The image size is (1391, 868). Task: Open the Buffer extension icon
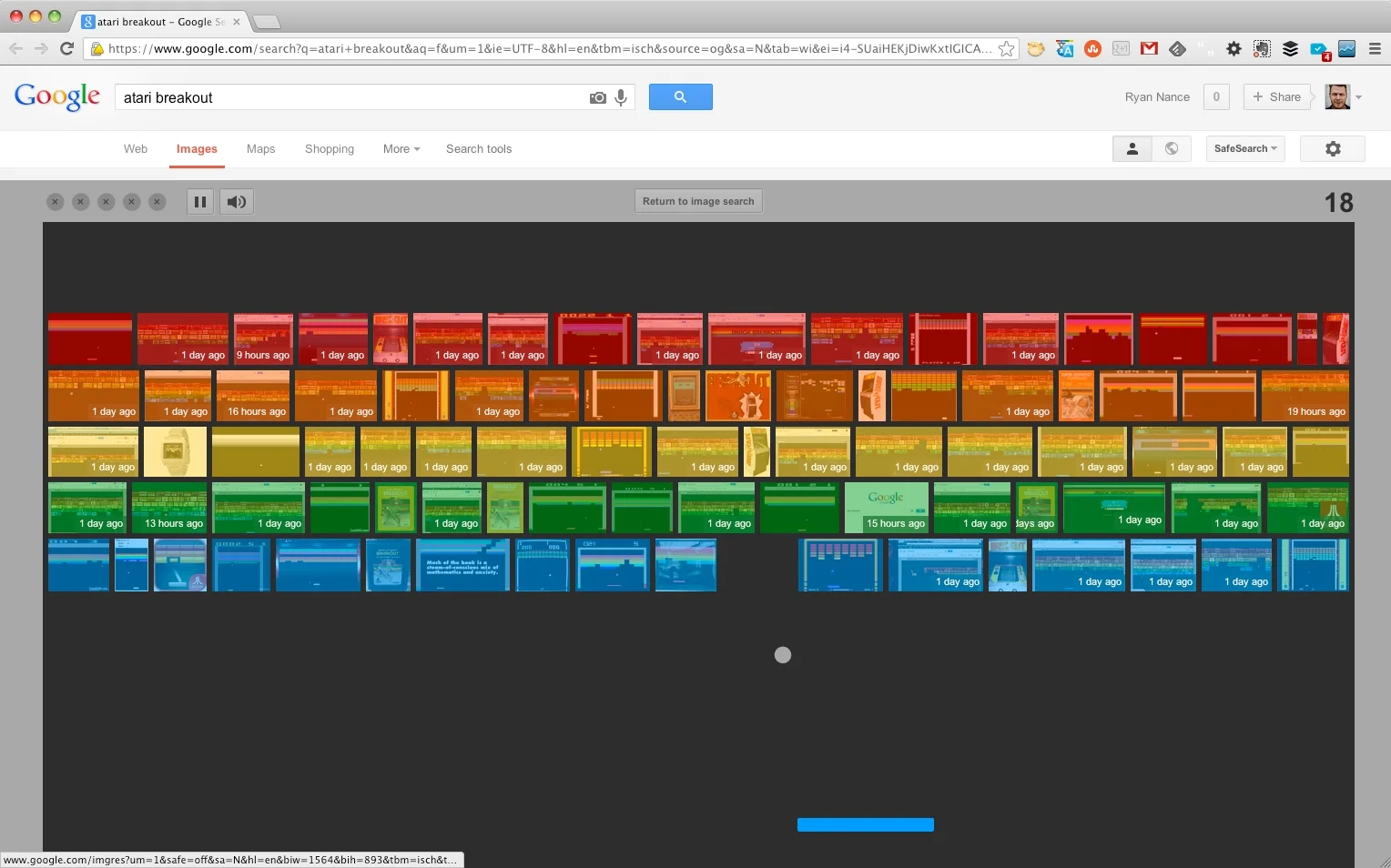pyautogui.click(x=1290, y=49)
